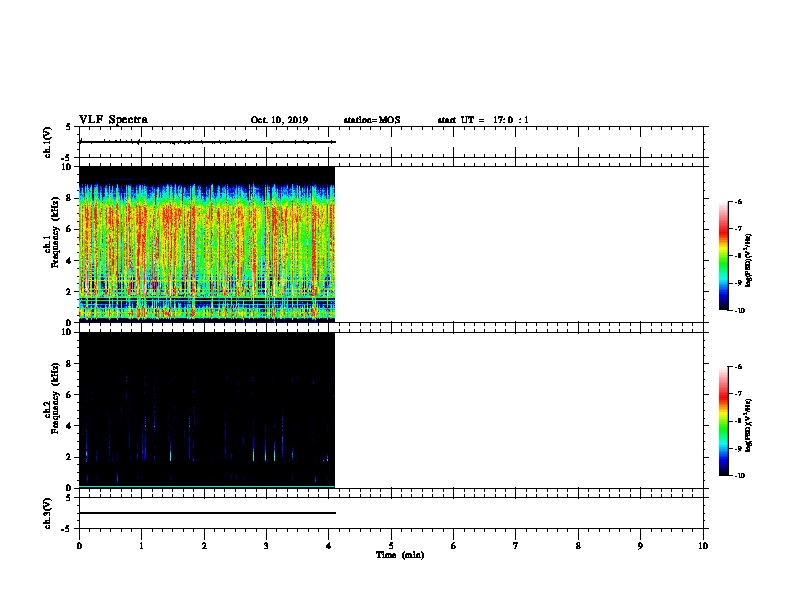Click the ch.1 color bar units label
Viewport: 792px width, 612px height.
tap(748, 260)
